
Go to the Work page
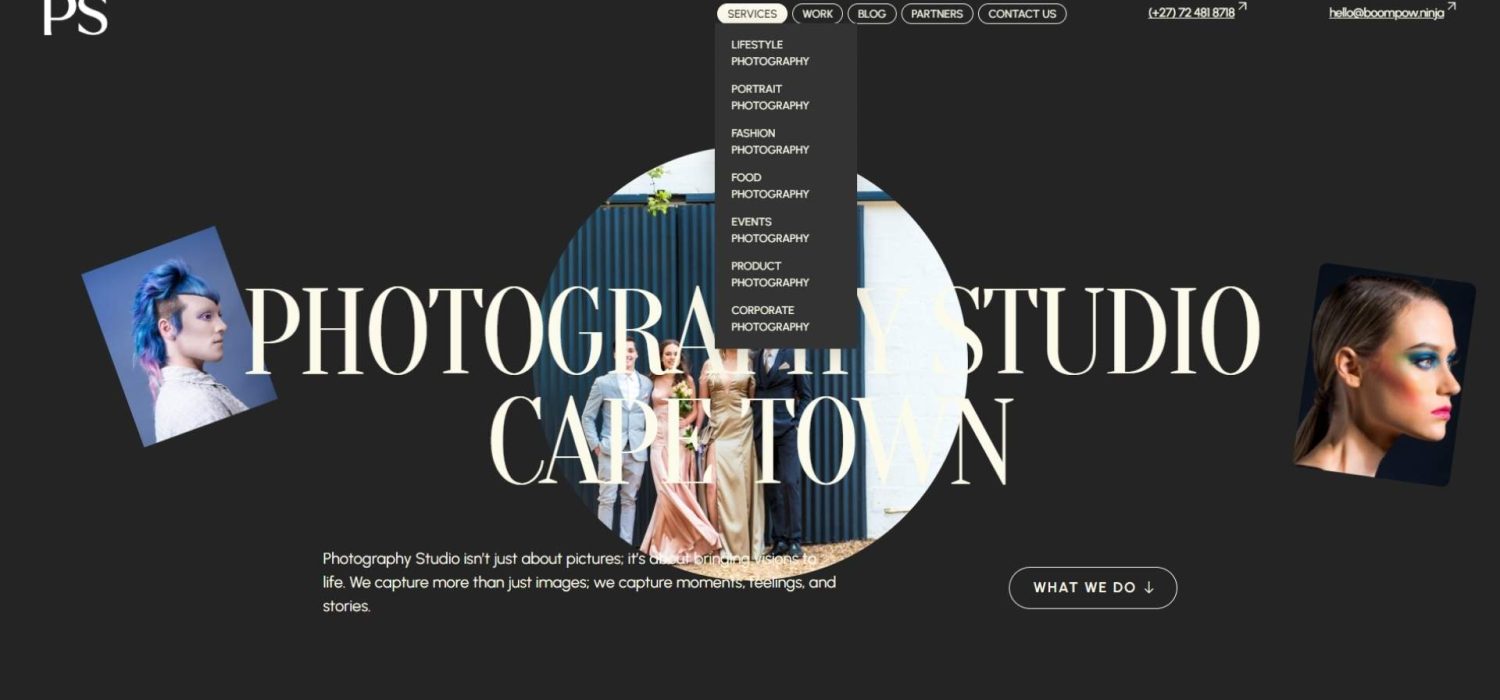(817, 14)
